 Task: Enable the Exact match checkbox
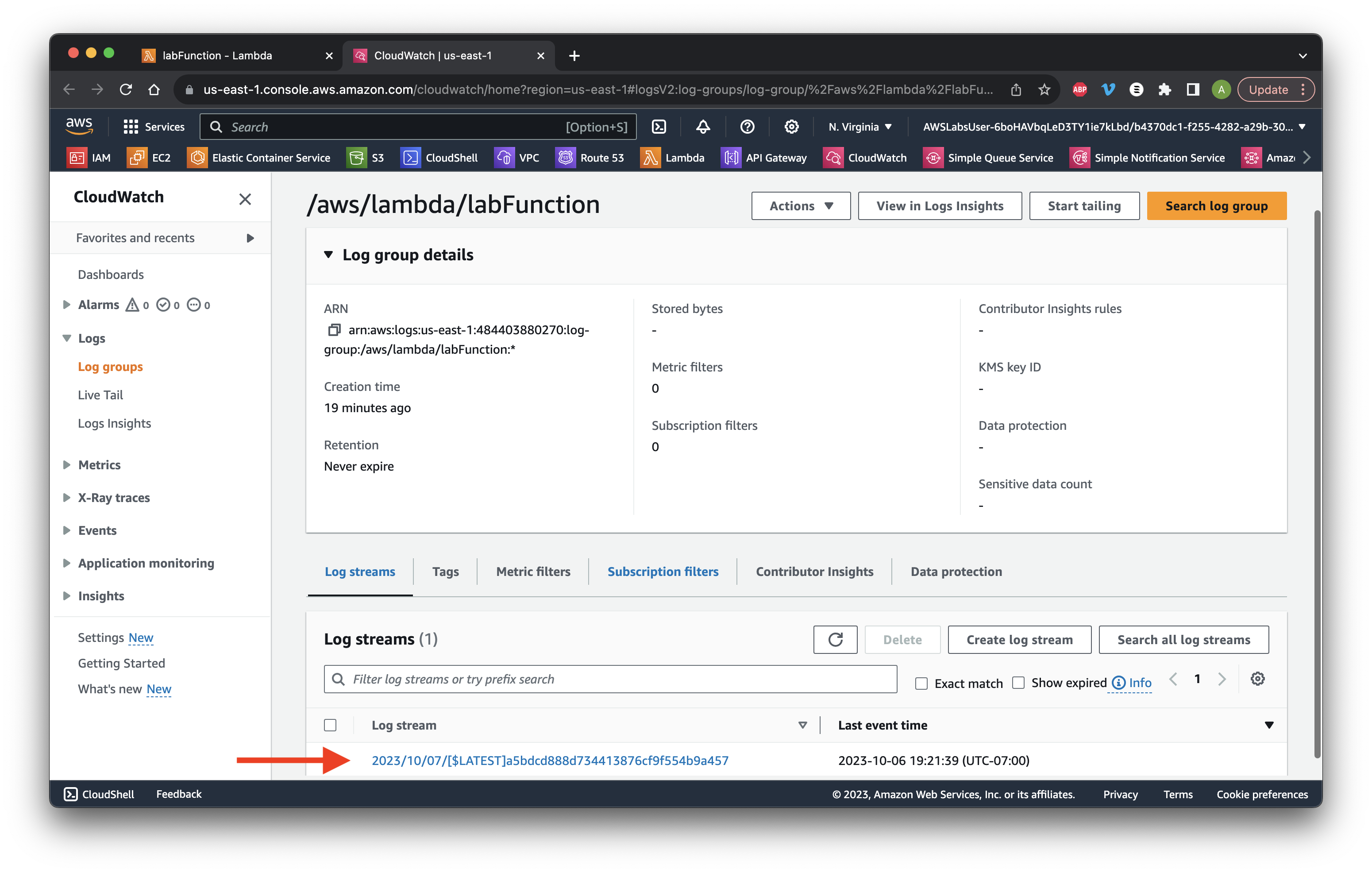[921, 683]
